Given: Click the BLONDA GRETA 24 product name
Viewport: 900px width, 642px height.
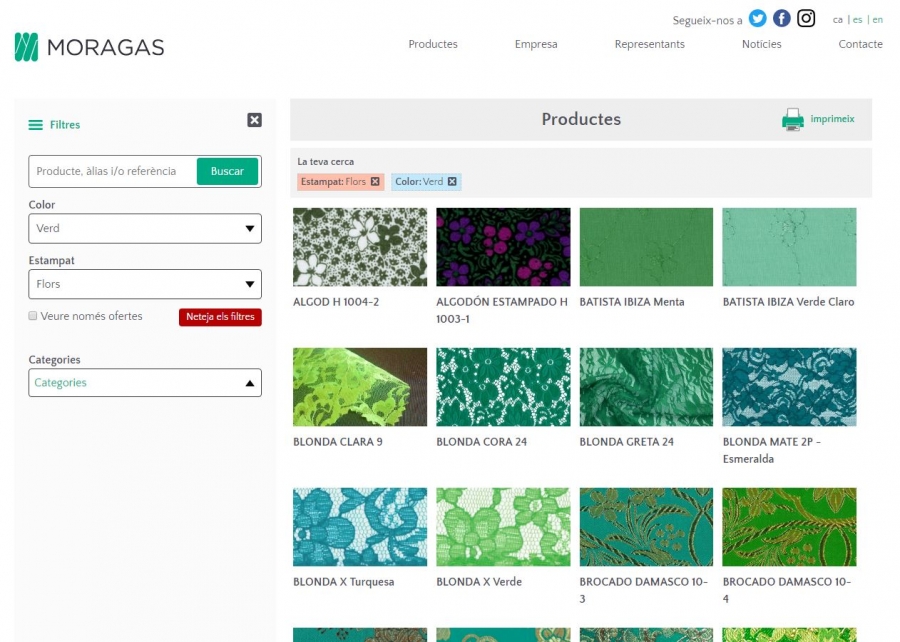Looking at the screenshot, I should [x=627, y=442].
